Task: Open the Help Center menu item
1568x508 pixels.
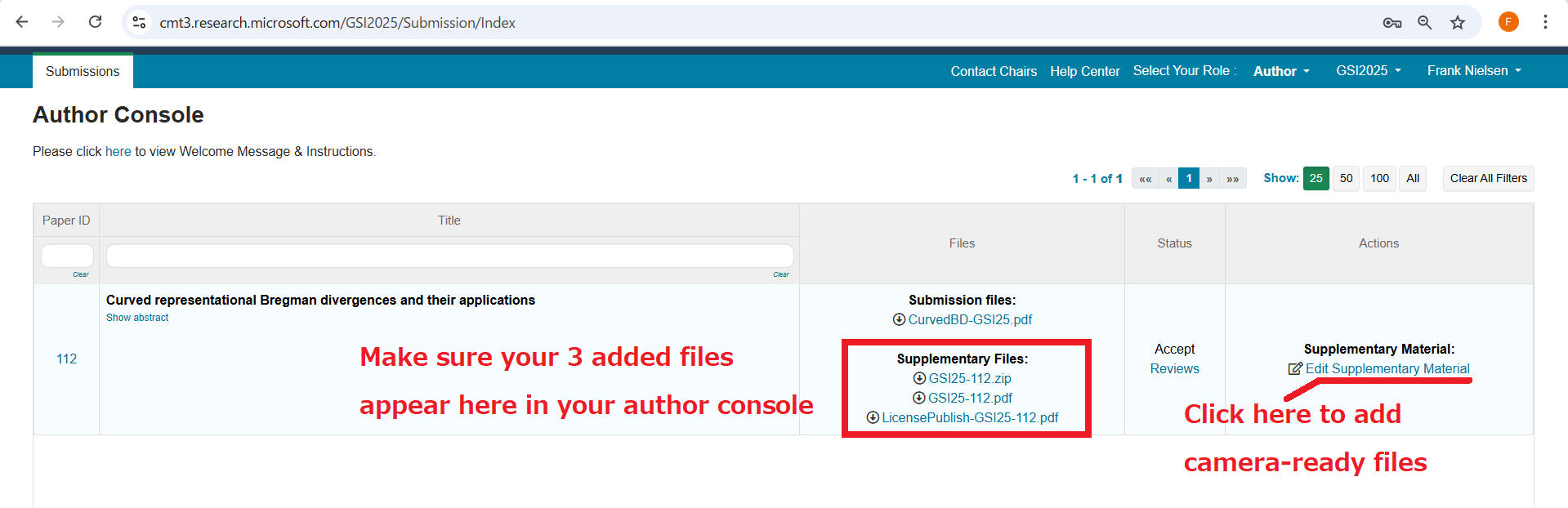Action: pyautogui.click(x=1084, y=72)
